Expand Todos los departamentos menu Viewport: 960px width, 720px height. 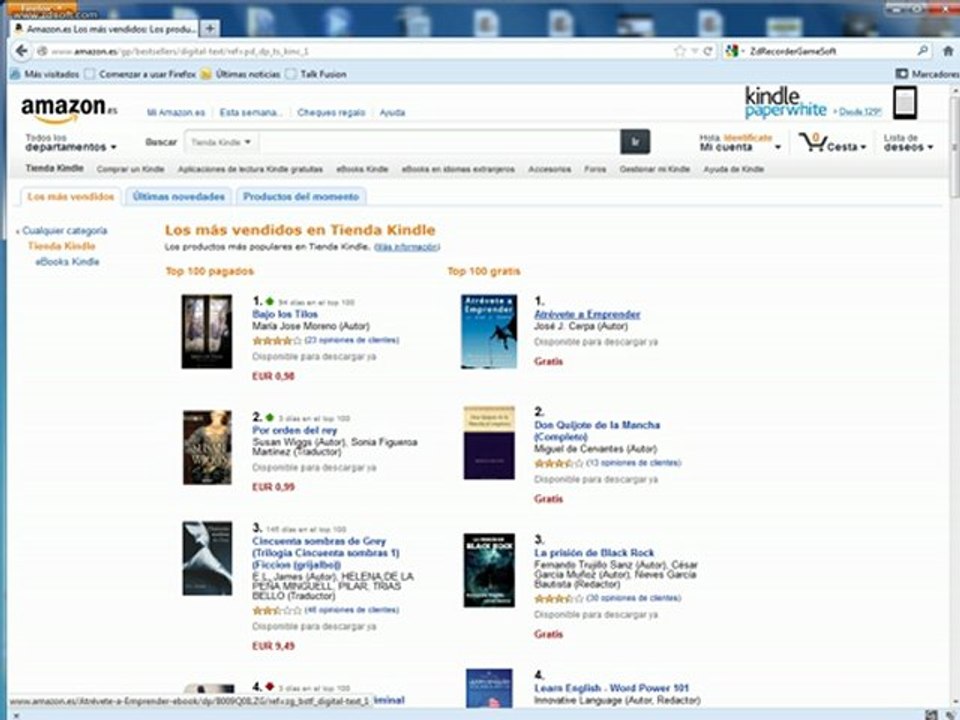tap(70, 143)
